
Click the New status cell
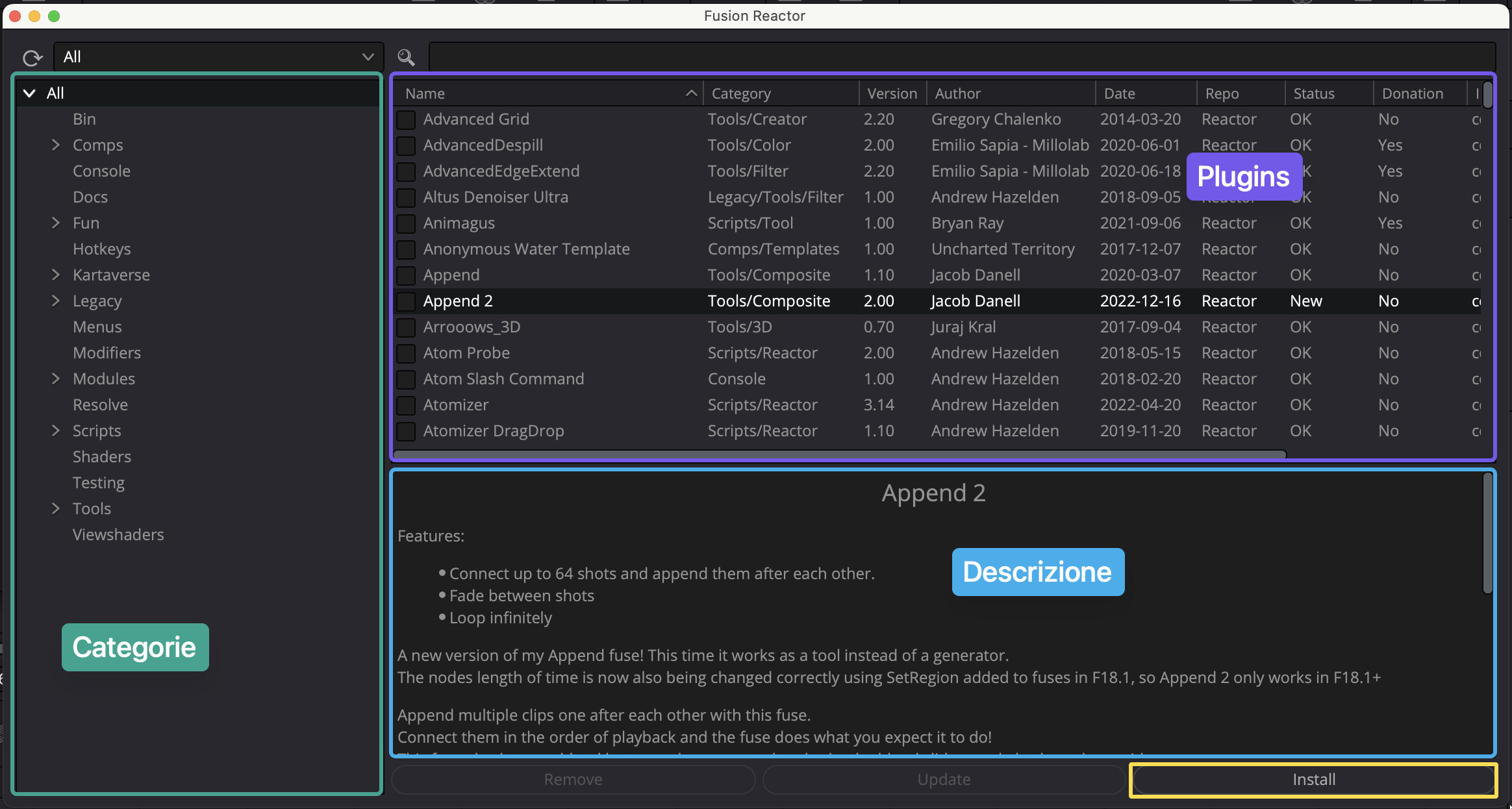[x=1305, y=301]
